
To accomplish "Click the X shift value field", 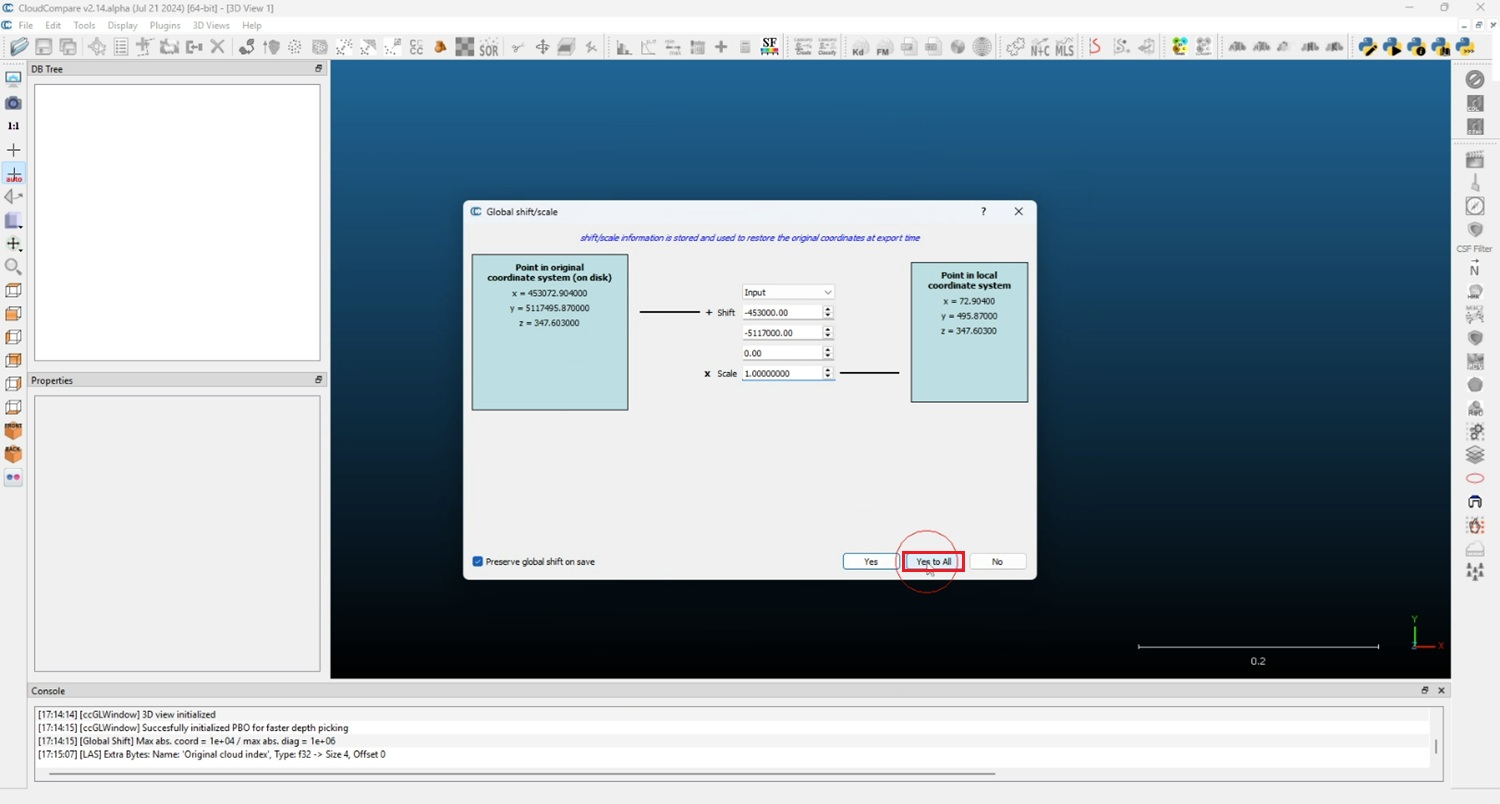I will tap(781, 313).
